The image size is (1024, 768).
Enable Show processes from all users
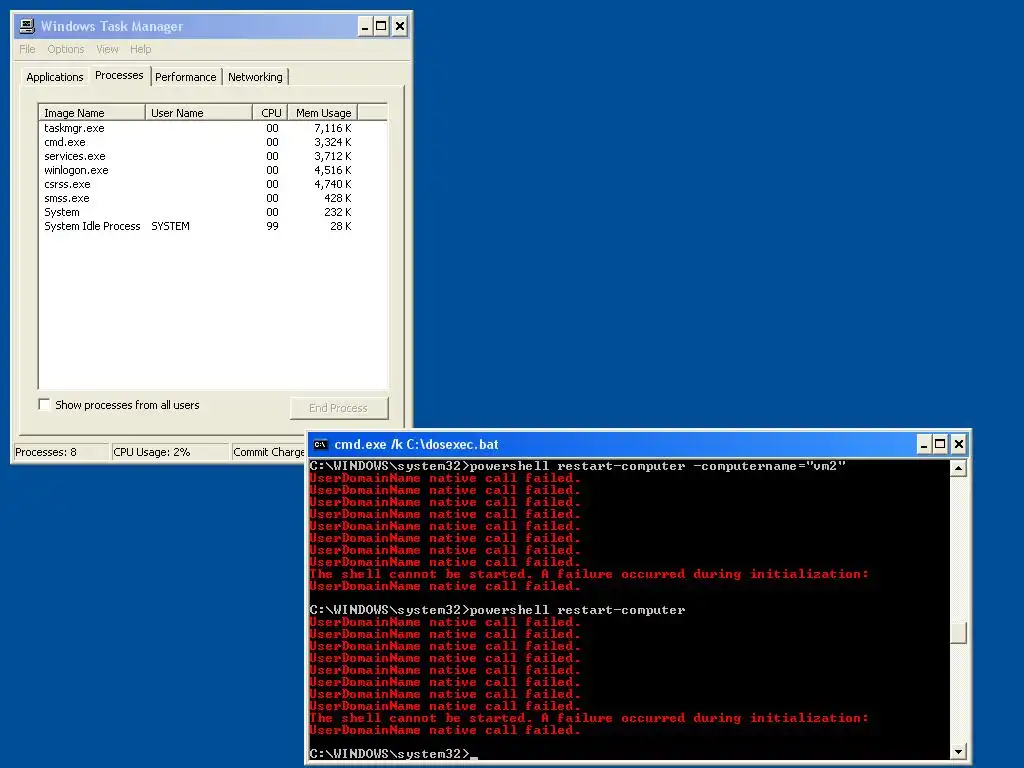44,404
